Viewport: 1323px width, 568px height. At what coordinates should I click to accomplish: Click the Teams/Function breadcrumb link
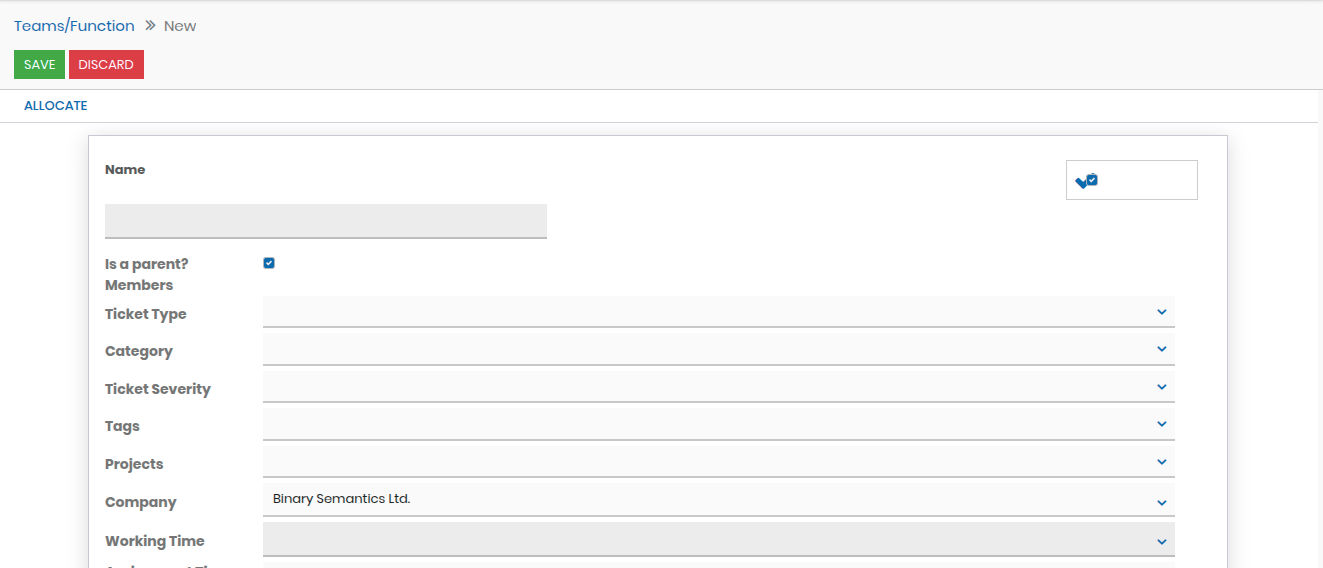coord(74,26)
